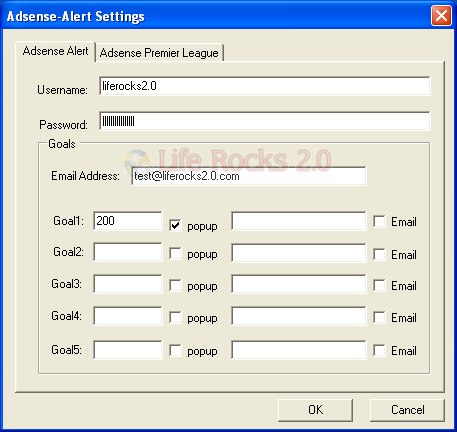Open the Adsense Premier League tab
The image size is (457, 432).
point(159,53)
